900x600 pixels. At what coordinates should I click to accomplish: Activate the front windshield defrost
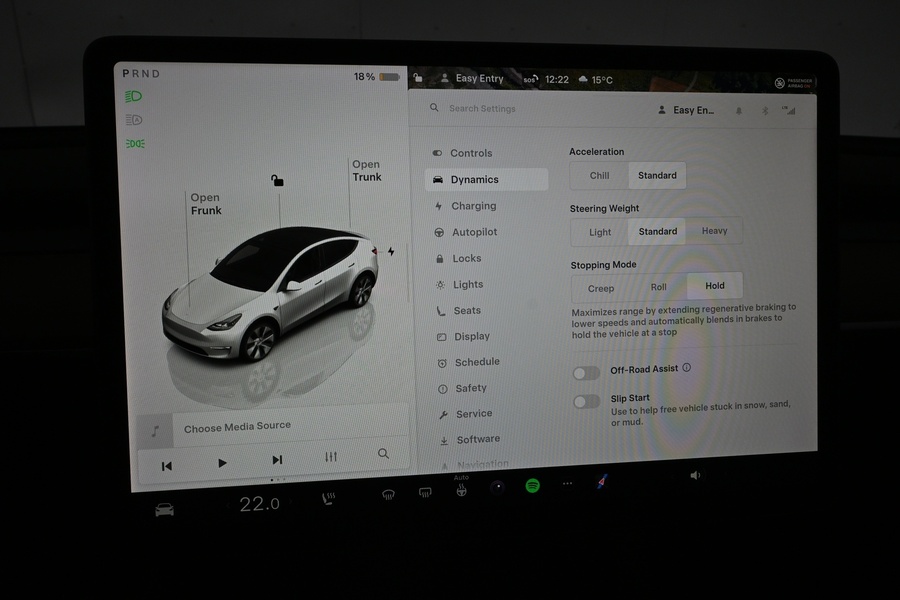tap(388, 494)
